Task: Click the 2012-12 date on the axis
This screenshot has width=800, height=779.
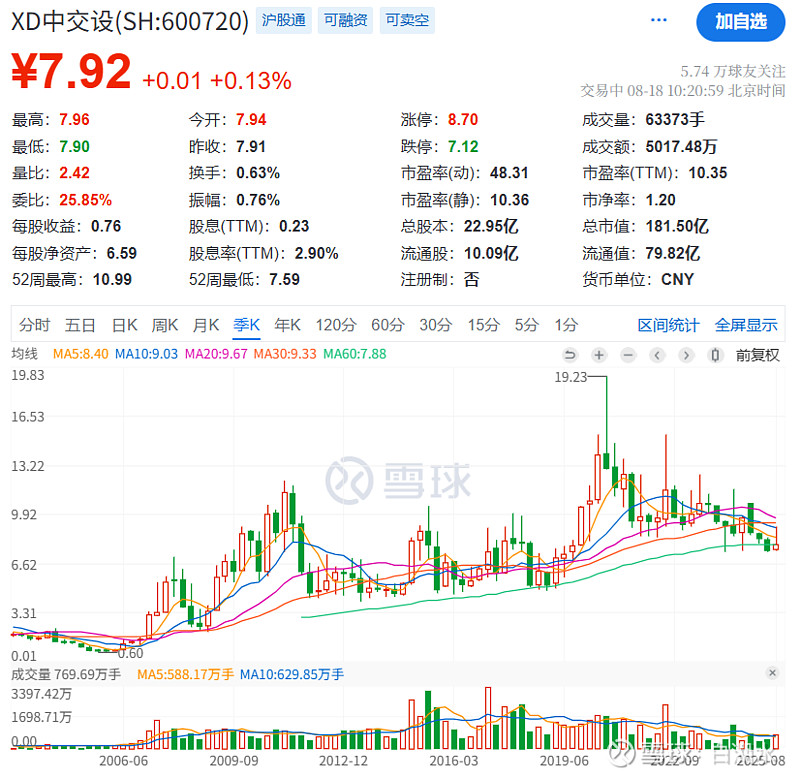Action: click(x=343, y=761)
